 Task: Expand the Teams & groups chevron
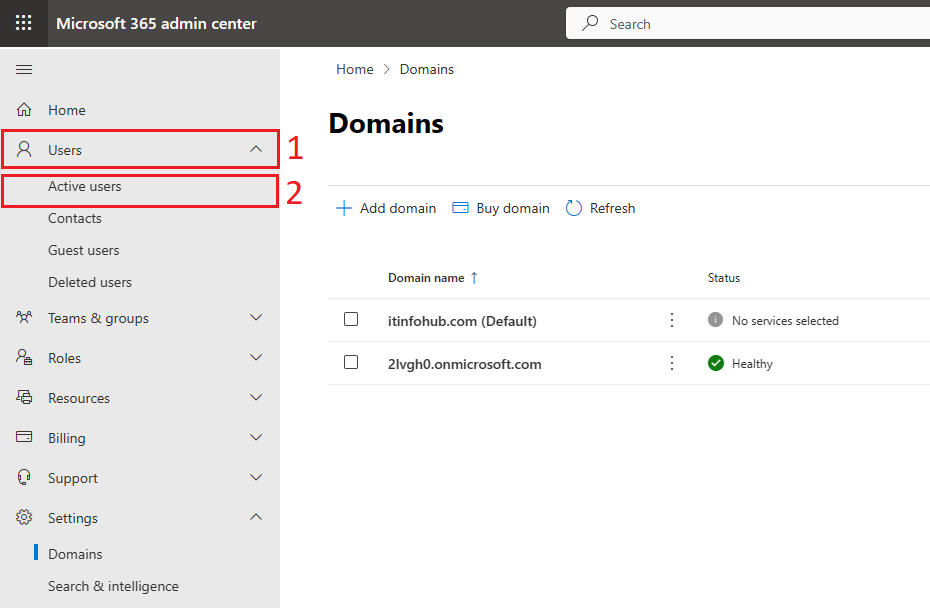pyautogui.click(x=256, y=318)
